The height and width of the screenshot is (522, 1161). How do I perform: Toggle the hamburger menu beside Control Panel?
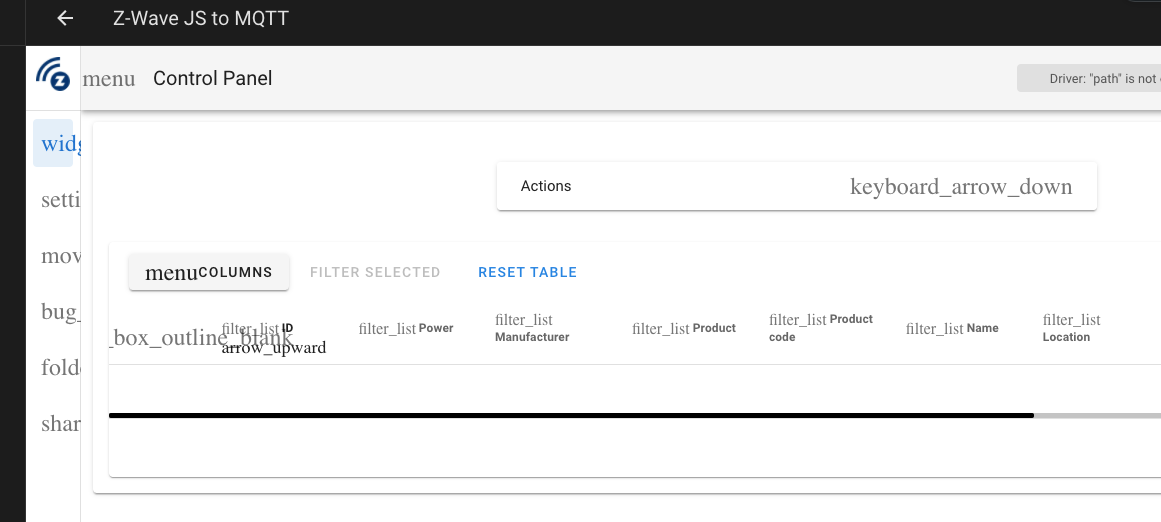point(109,78)
